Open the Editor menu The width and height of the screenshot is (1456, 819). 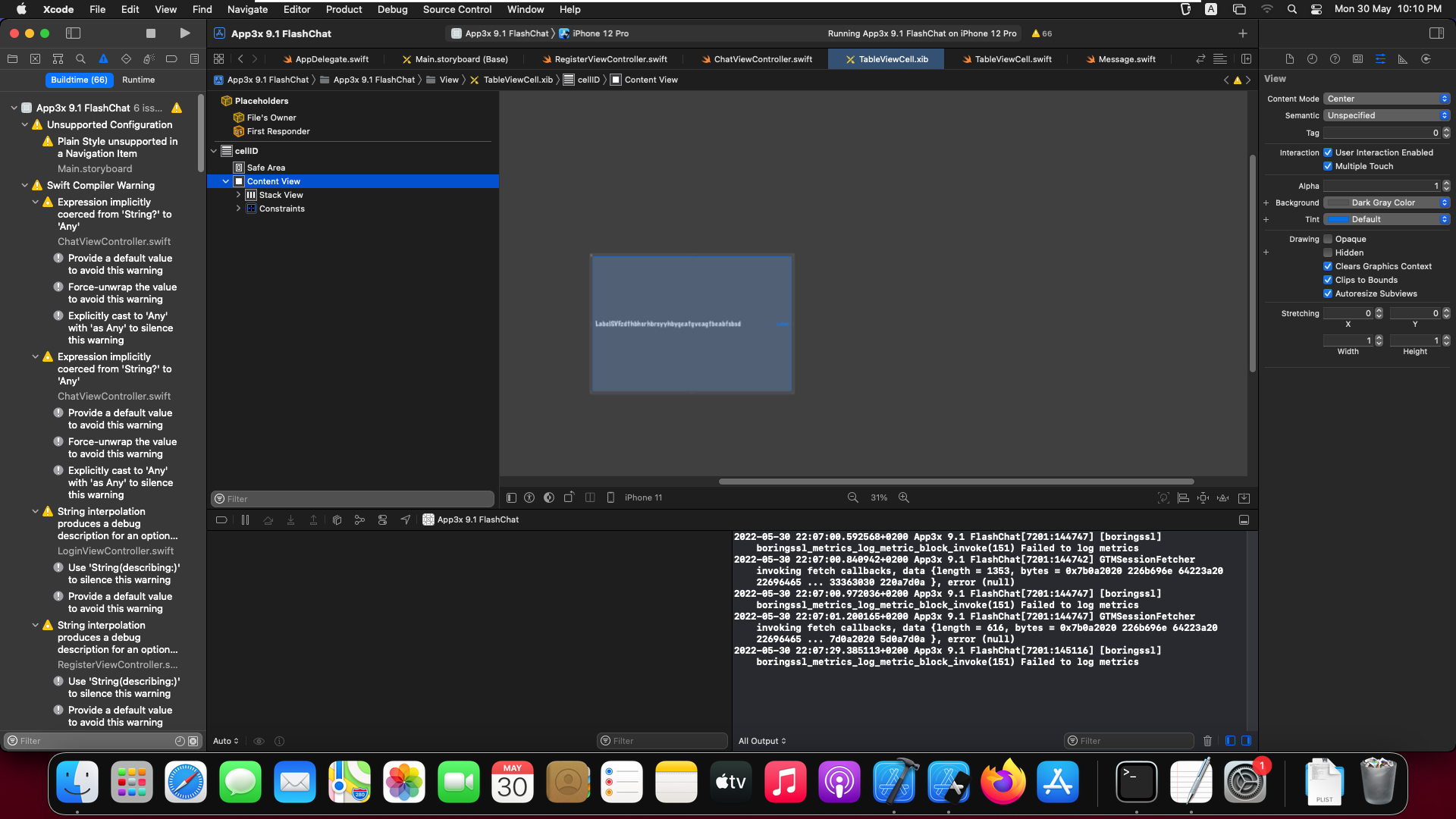[297, 9]
